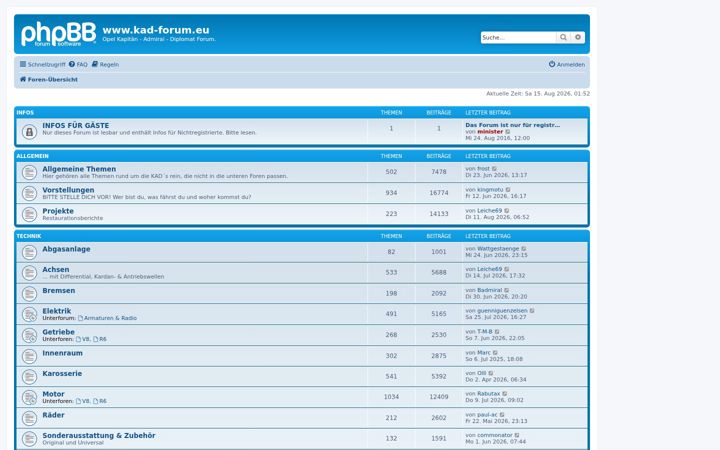The height and width of the screenshot is (450, 720).
Task: Click the search magnifier button
Action: (563, 38)
